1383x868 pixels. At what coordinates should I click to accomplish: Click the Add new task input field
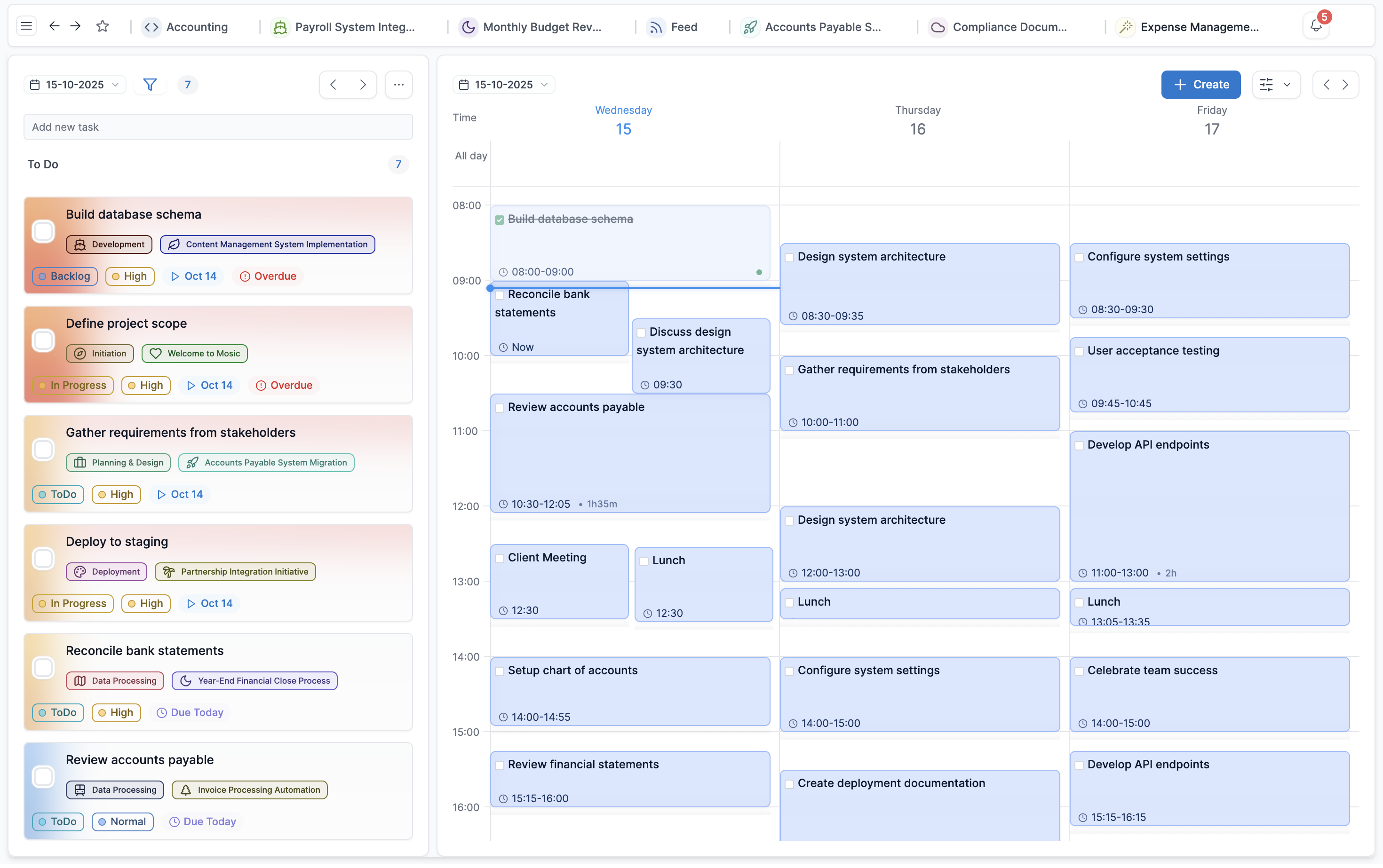pos(218,127)
